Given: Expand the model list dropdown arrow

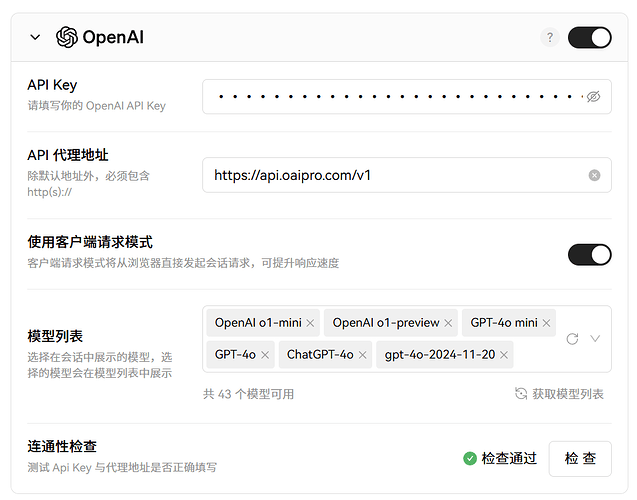Looking at the screenshot, I should (595, 338).
